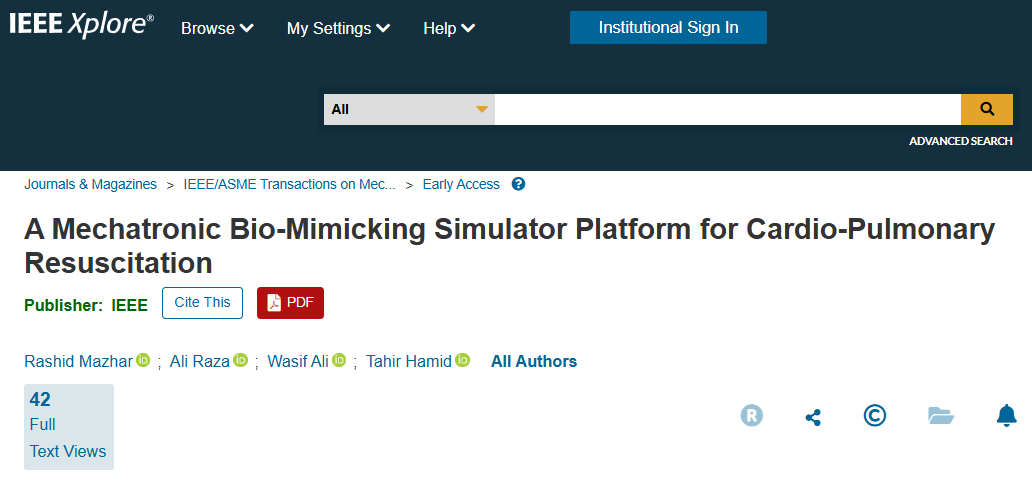Download the article PDF
Viewport: 1032px width, 485px height.
pyautogui.click(x=290, y=303)
